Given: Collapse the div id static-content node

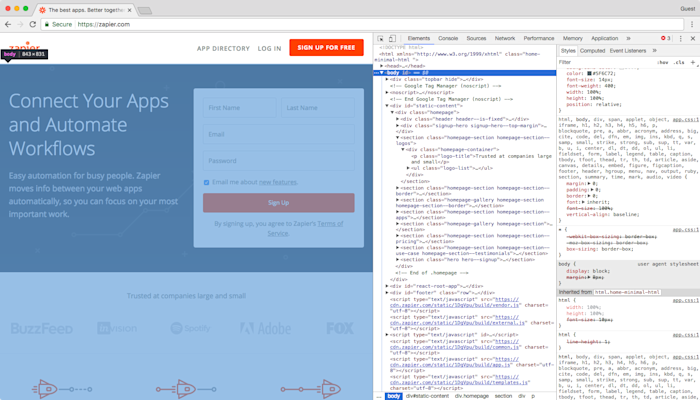Looking at the screenshot, I should click(387, 106).
